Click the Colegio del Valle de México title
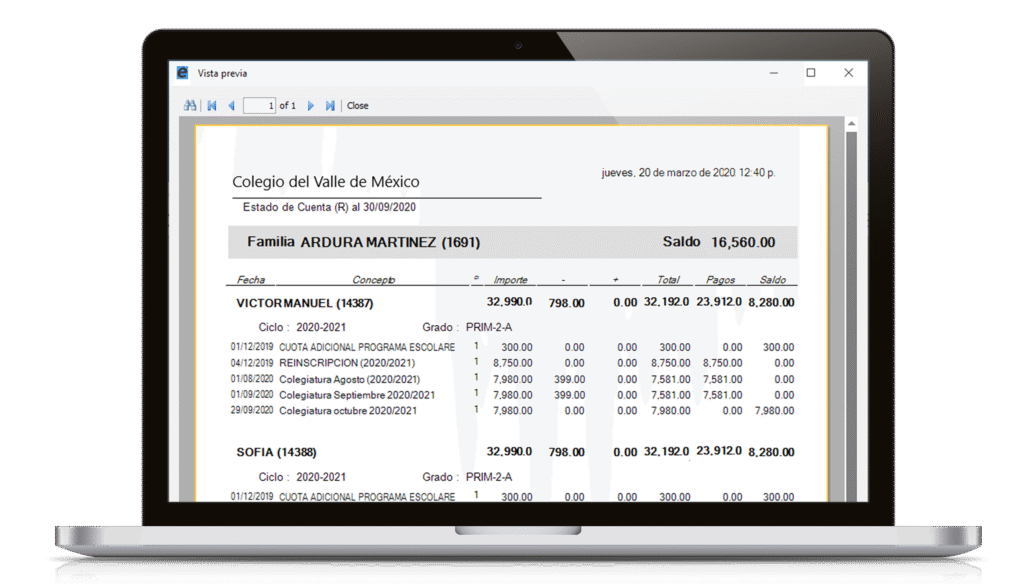Viewport: 1024px width, 584px height. pyautogui.click(x=326, y=182)
